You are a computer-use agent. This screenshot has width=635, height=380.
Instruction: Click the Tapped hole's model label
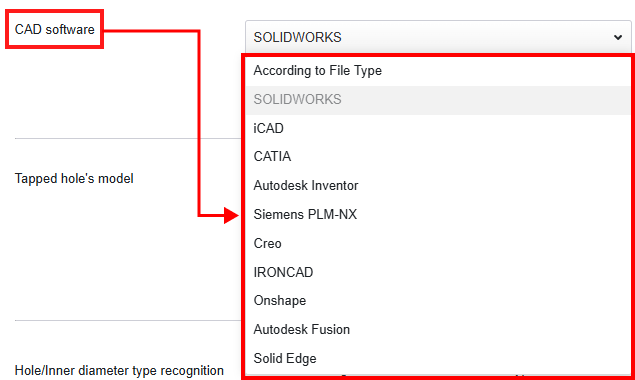[x=74, y=179]
